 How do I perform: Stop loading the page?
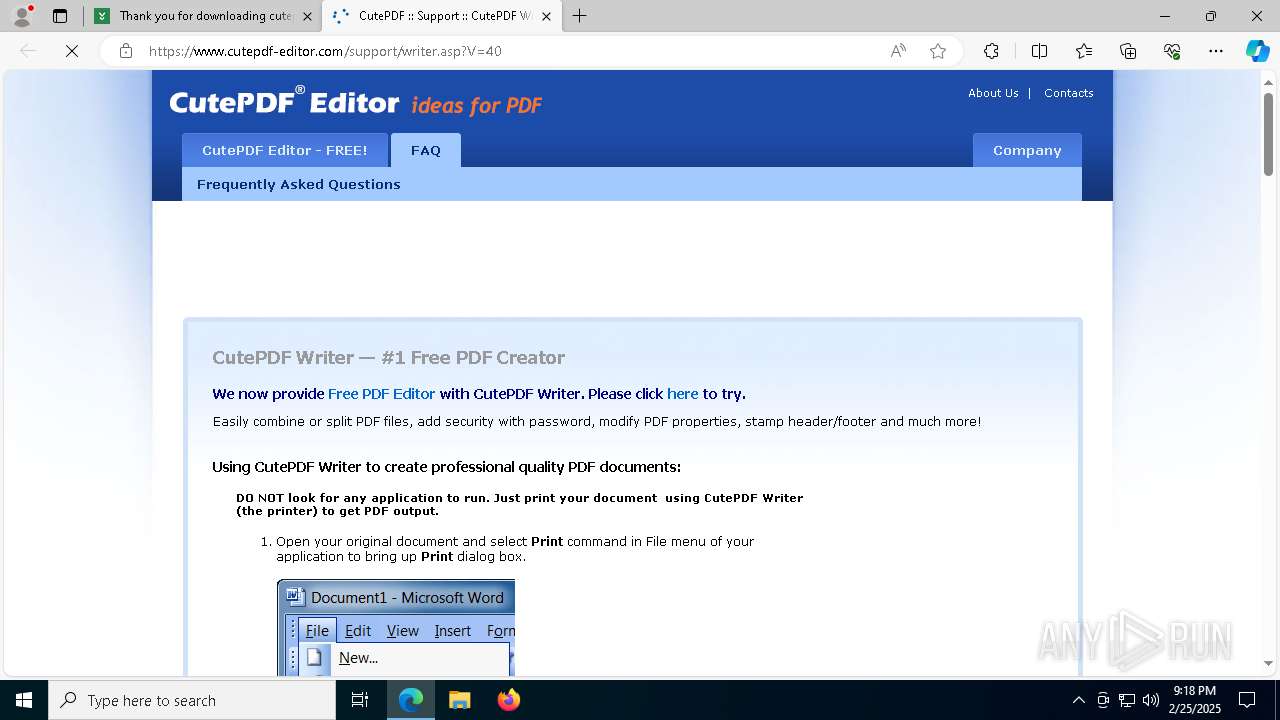(x=72, y=51)
